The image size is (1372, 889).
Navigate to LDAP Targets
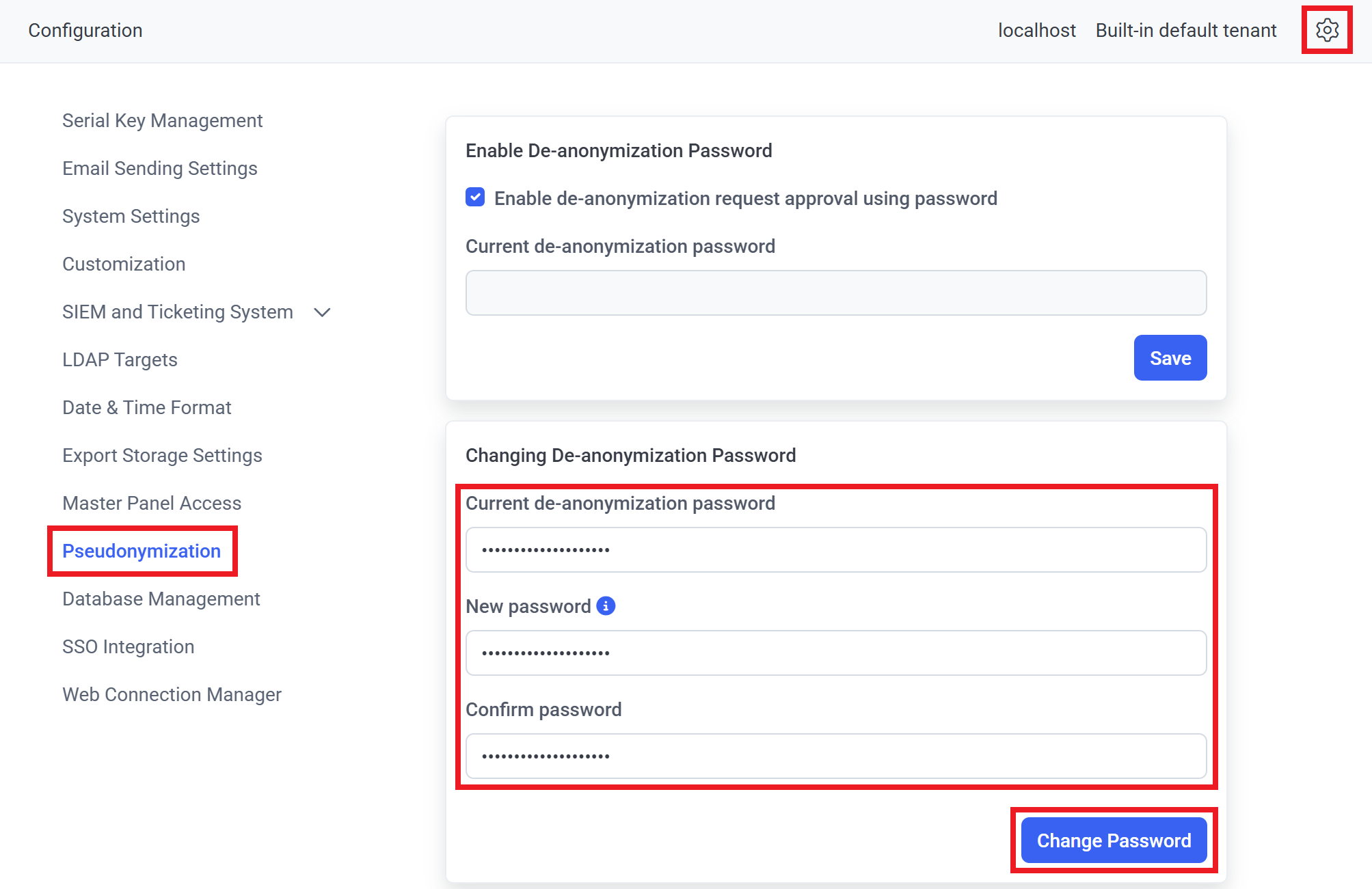tap(120, 360)
